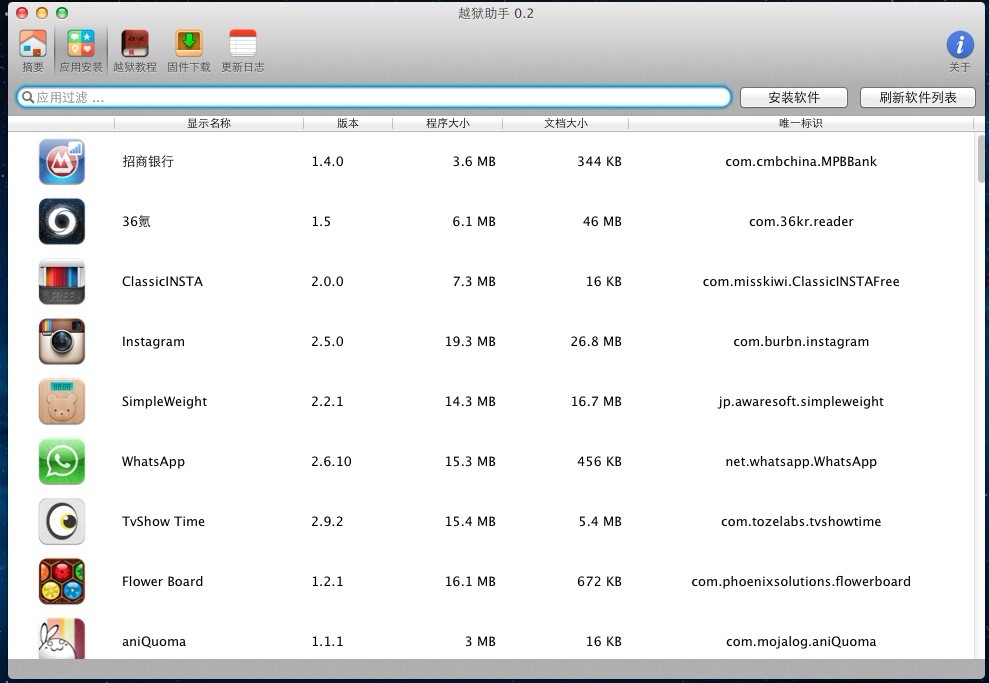The height and width of the screenshot is (683, 989).
Task: Click the 安装软件 install software button
Action: point(793,97)
